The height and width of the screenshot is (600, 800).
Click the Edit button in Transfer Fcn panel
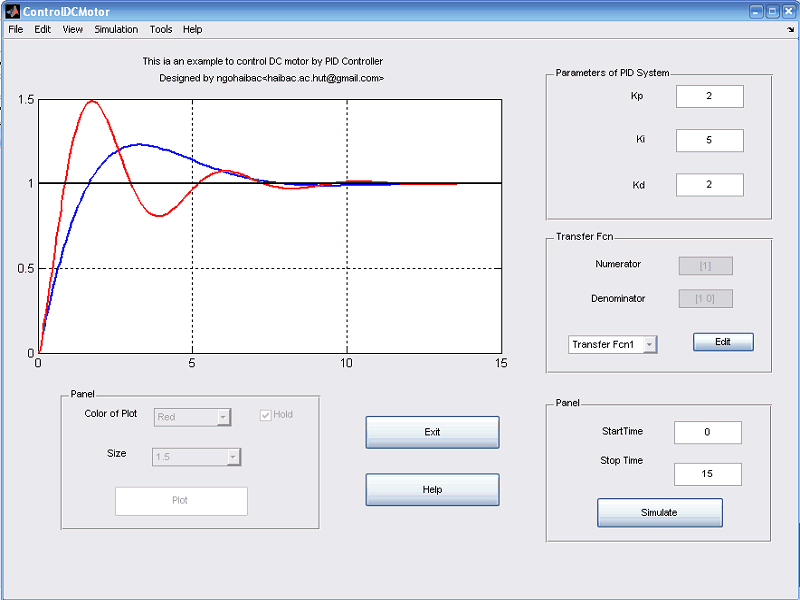[723, 342]
